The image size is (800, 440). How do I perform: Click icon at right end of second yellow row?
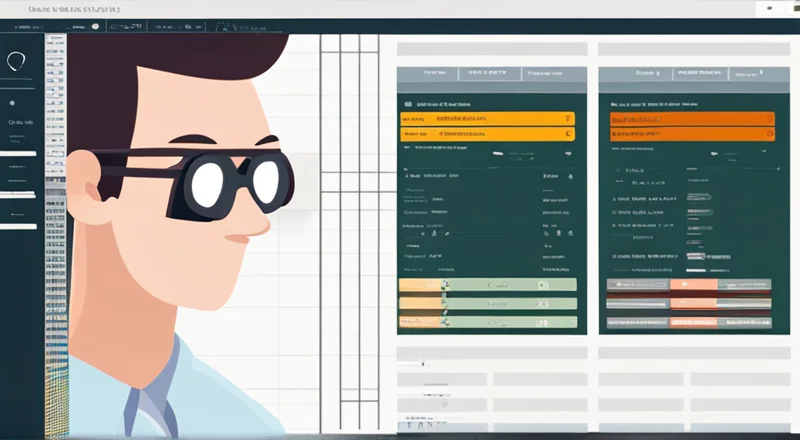[x=568, y=133]
